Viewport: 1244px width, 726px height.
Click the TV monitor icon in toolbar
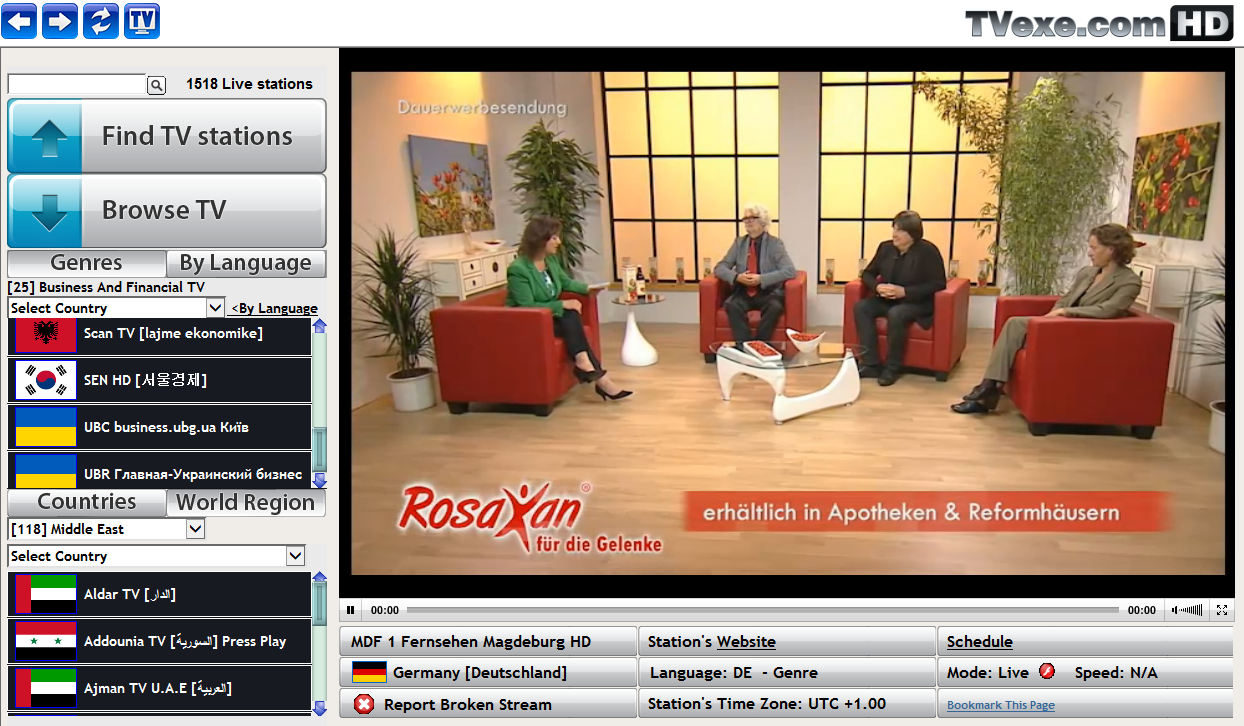pyautogui.click(x=142, y=20)
